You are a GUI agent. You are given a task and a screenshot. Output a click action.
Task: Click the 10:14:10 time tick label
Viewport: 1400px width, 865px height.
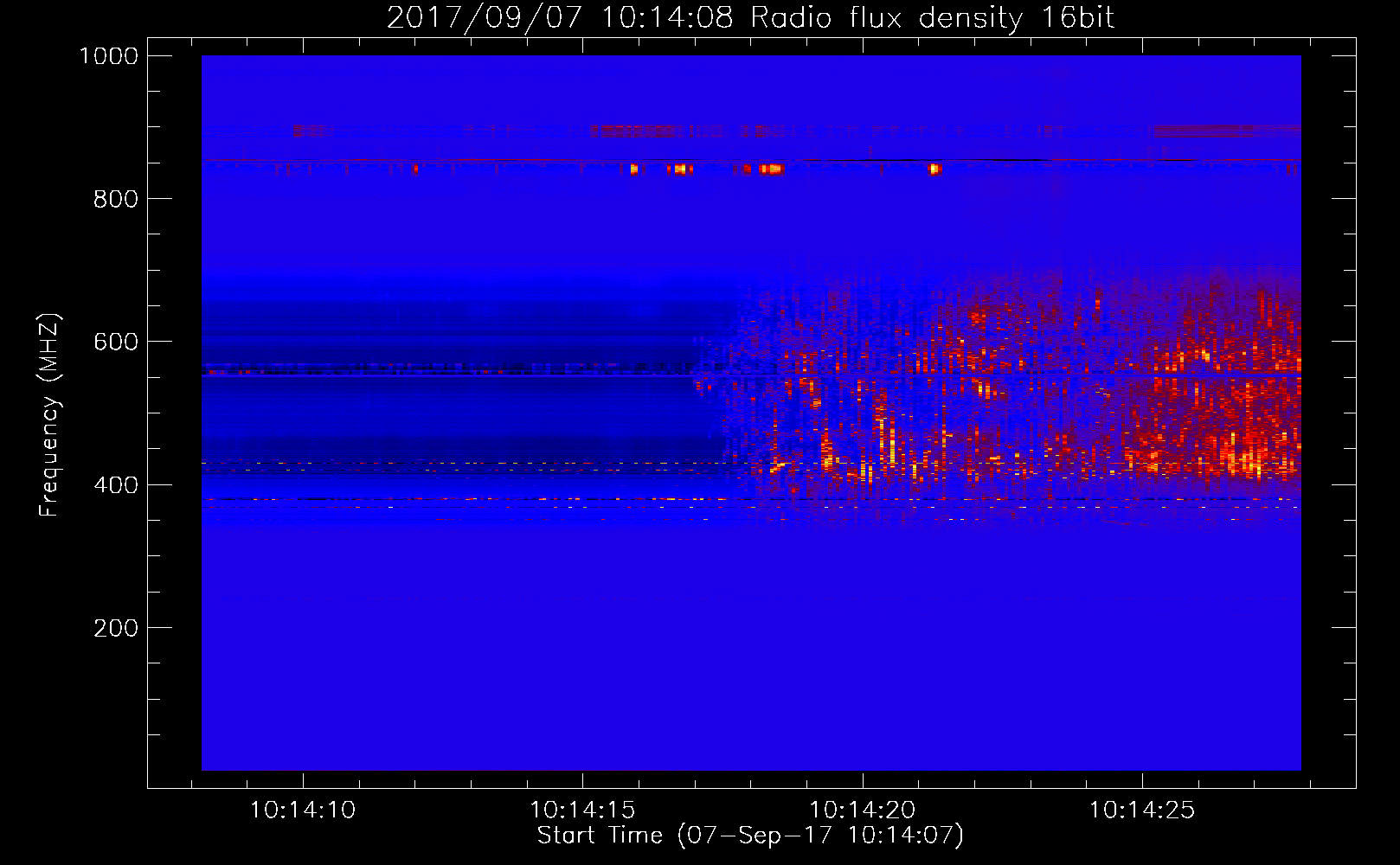(x=303, y=811)
